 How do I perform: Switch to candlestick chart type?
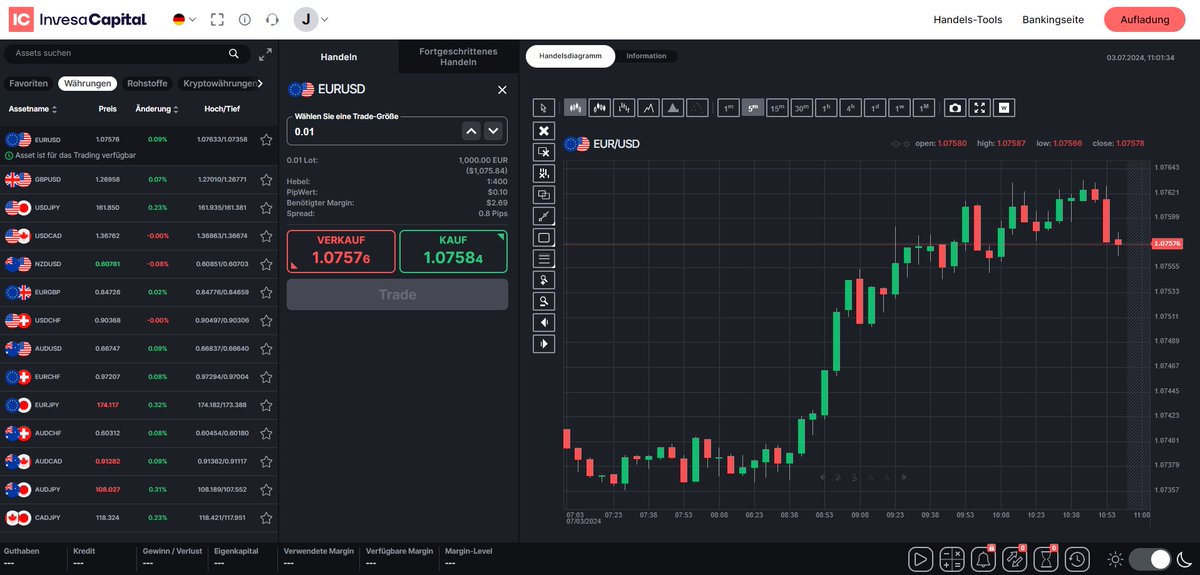point(575,108)
